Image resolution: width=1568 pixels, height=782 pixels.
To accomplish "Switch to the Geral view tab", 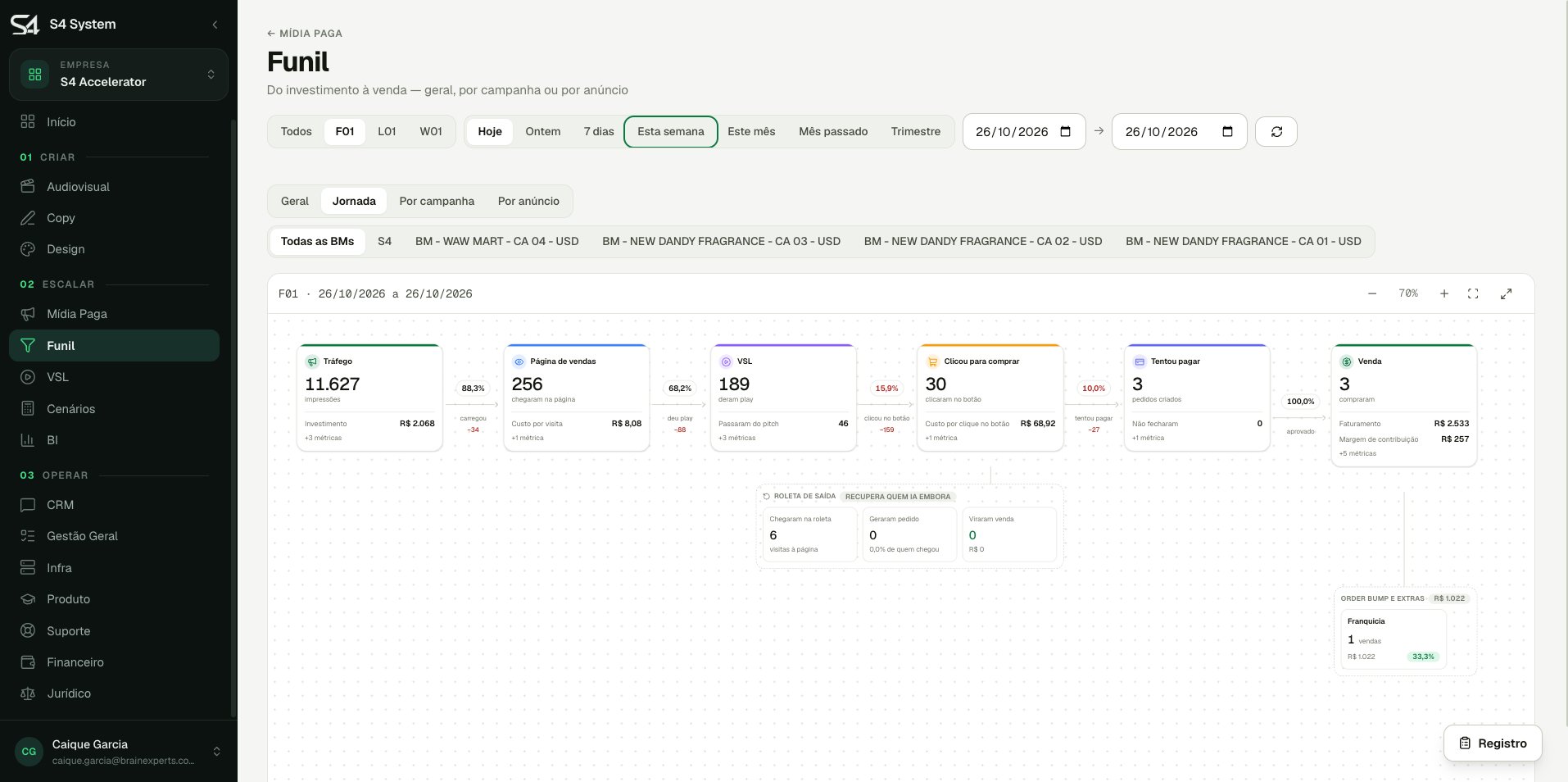I will point(295,201).
